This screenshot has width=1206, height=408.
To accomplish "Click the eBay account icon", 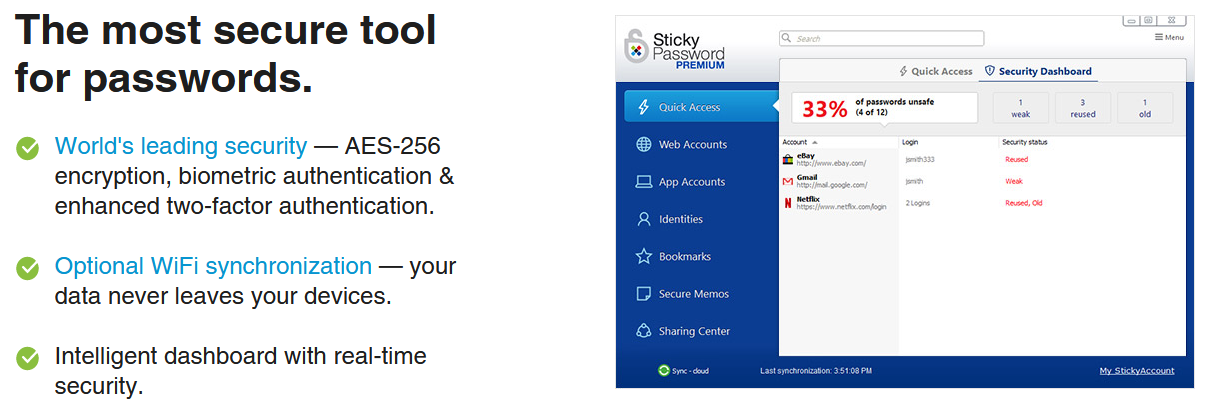I will (x=788, y=159).
